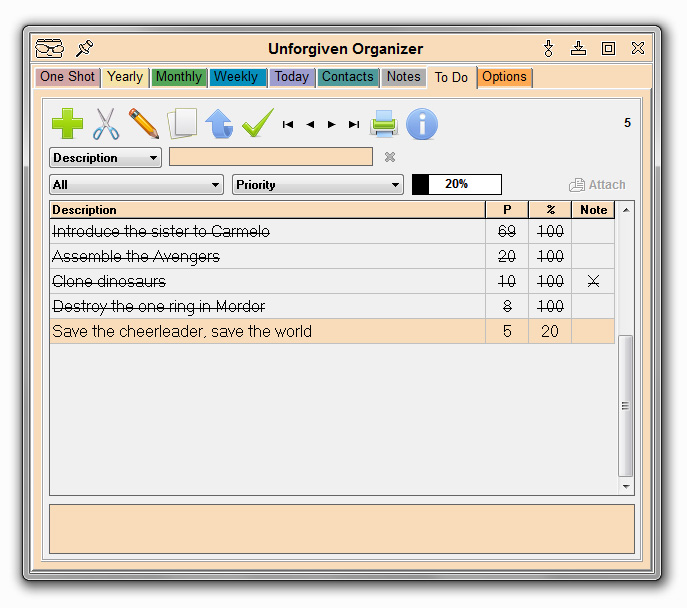Switch to the Today tab

click(x=292, y=77)
